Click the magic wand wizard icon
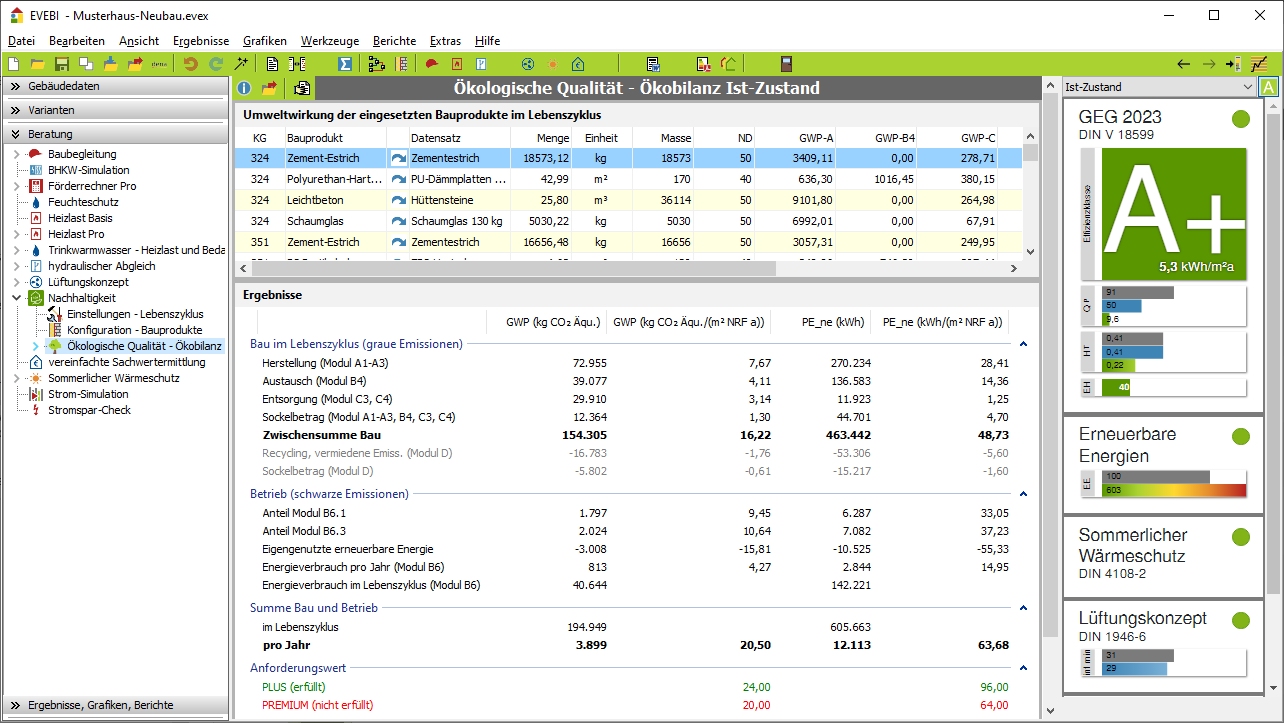1284x723 pixels. (241, 64)
